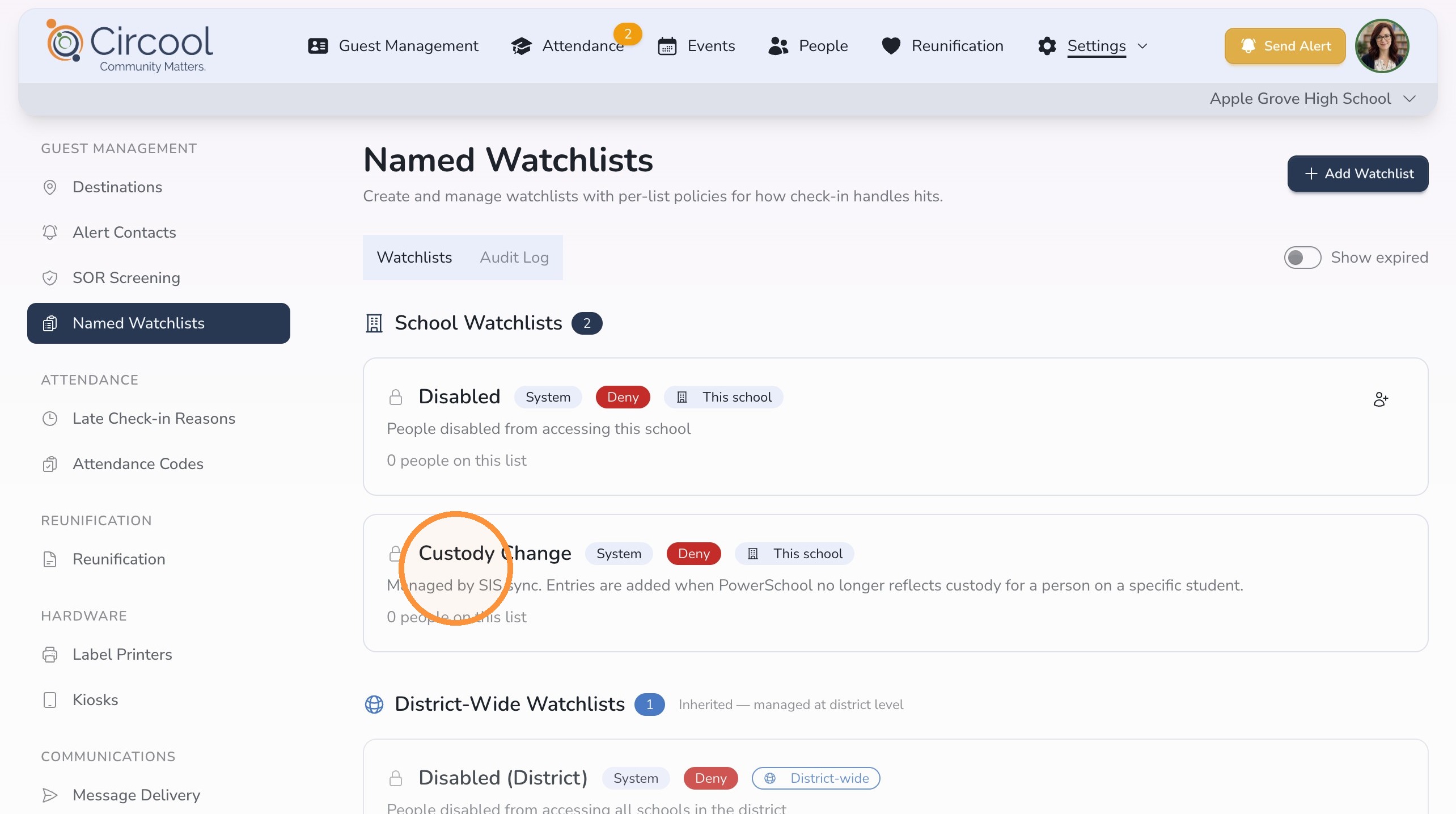Click the Events calendar icon
The image size is (1456, 814).
(x=667, y=46)
